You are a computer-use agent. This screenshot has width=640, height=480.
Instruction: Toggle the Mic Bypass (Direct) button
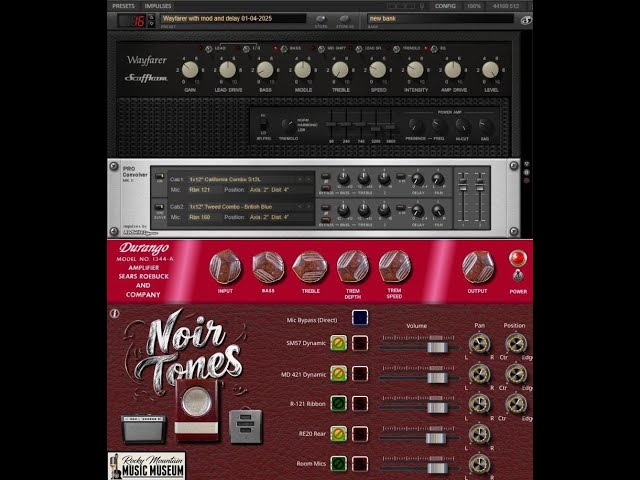tap(360, 318)
